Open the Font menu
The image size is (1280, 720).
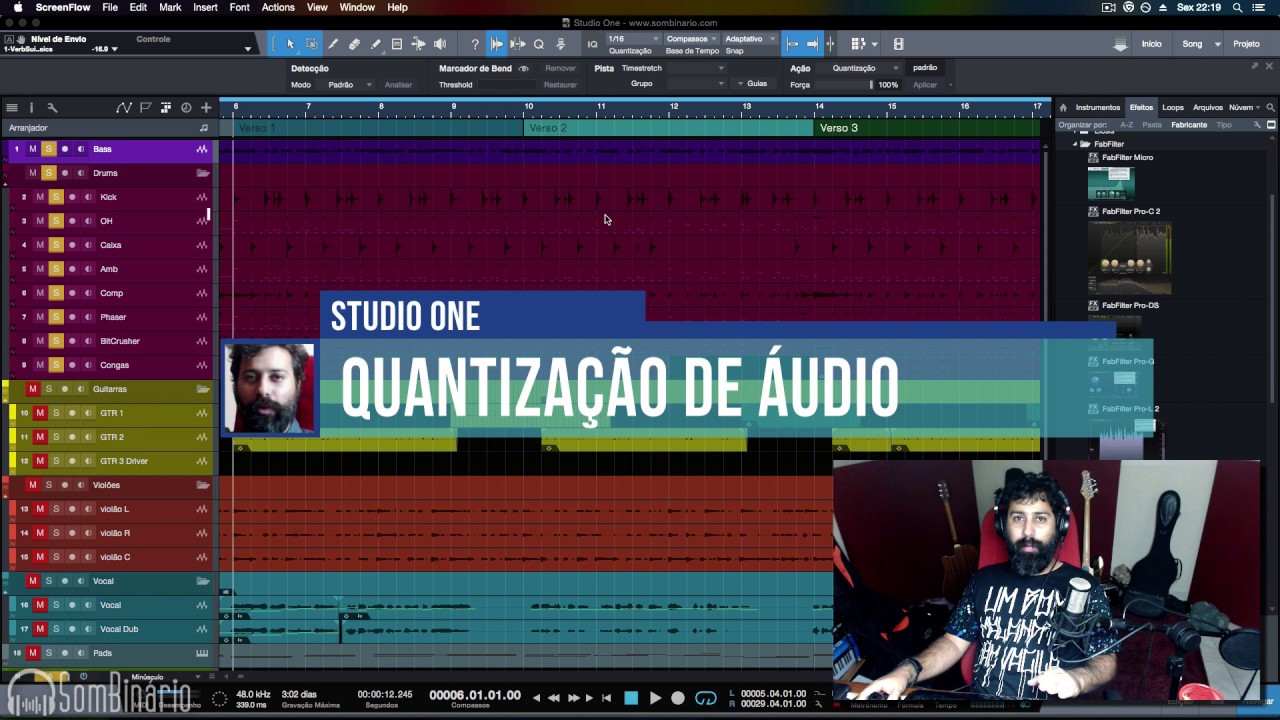point(239,7)
